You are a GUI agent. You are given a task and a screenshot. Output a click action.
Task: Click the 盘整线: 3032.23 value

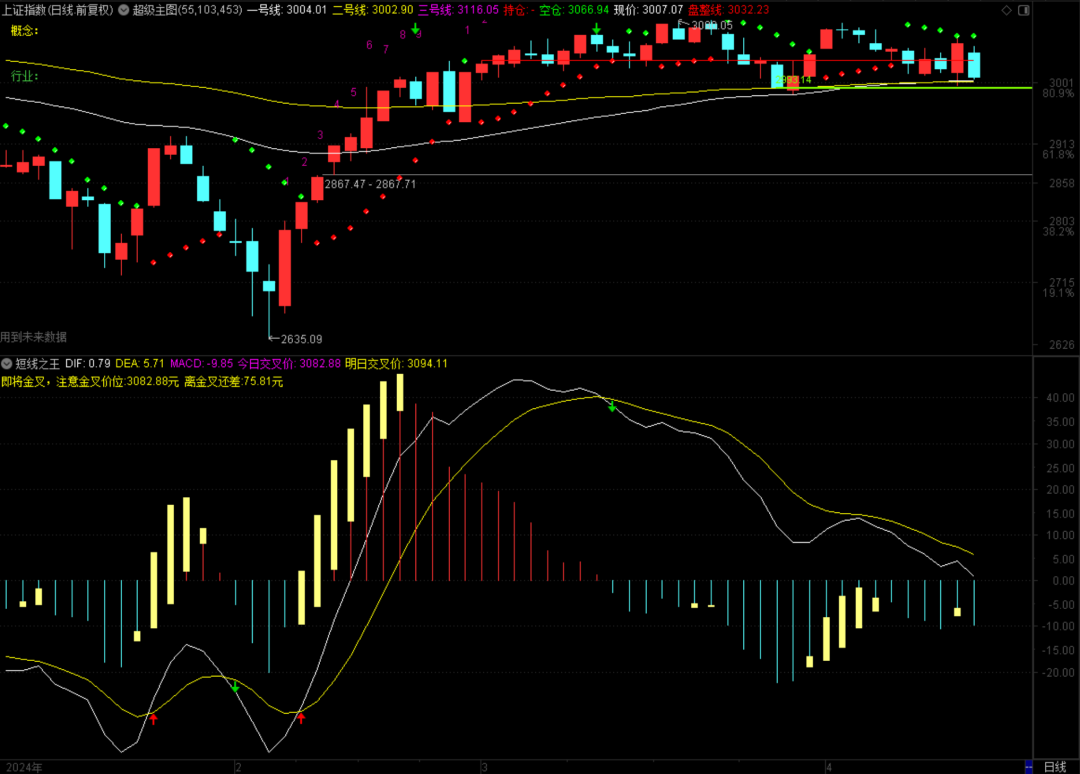click(x=729, y=10)
